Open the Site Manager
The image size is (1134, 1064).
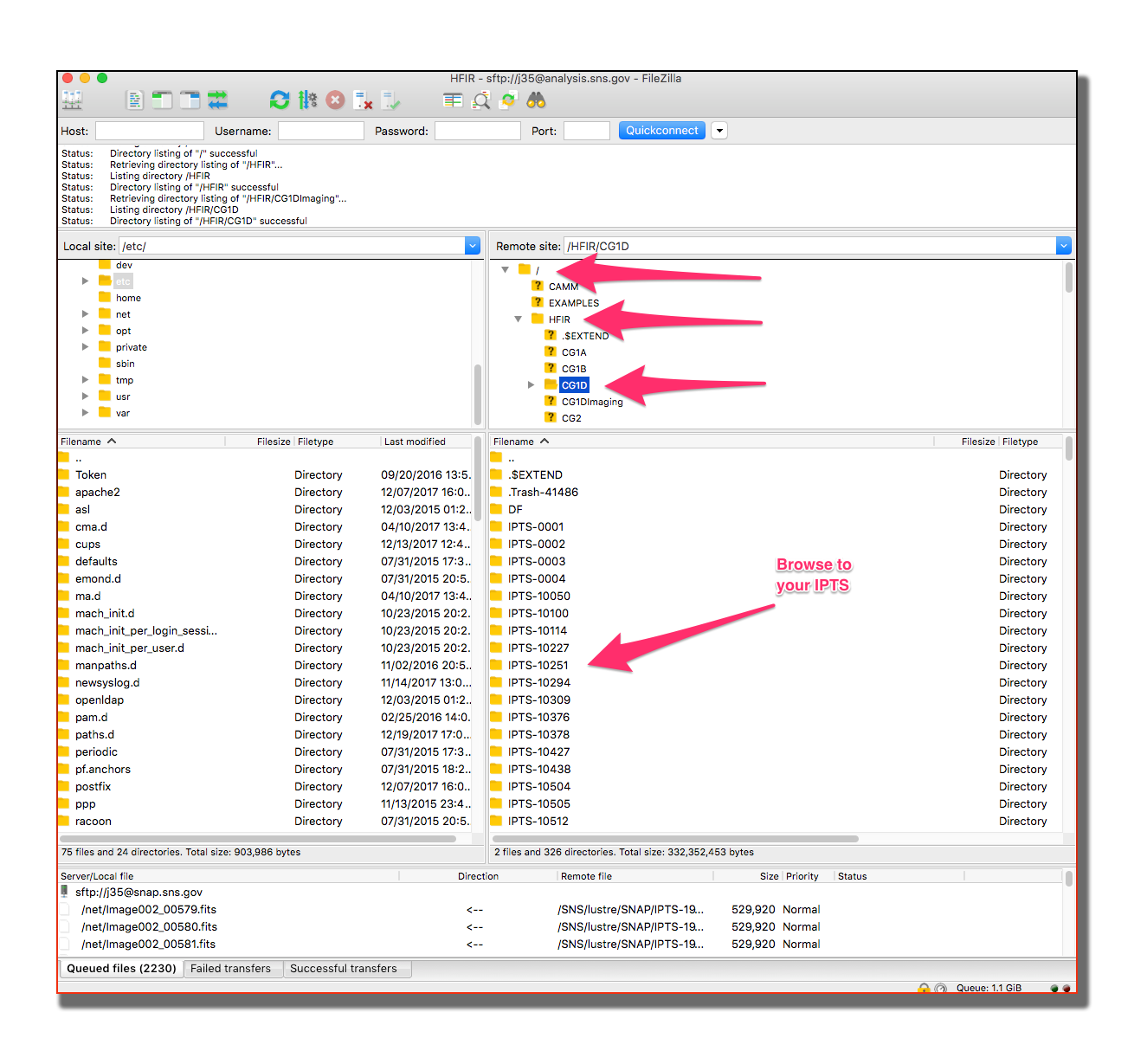(x=72, y=100)
